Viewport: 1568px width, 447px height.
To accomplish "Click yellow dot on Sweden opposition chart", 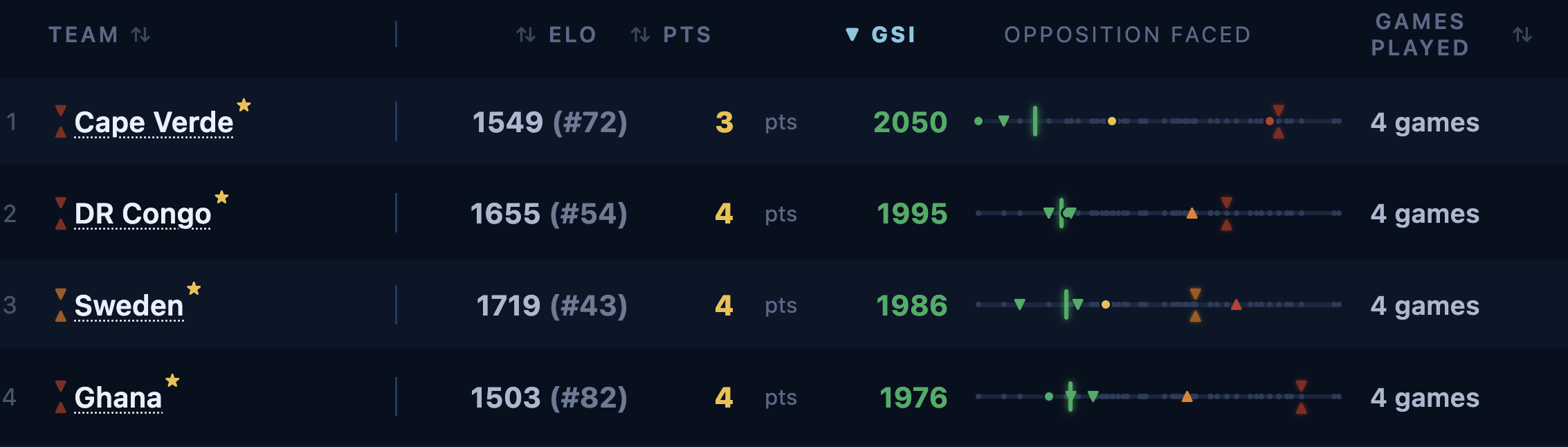I will pos(1106,304).
